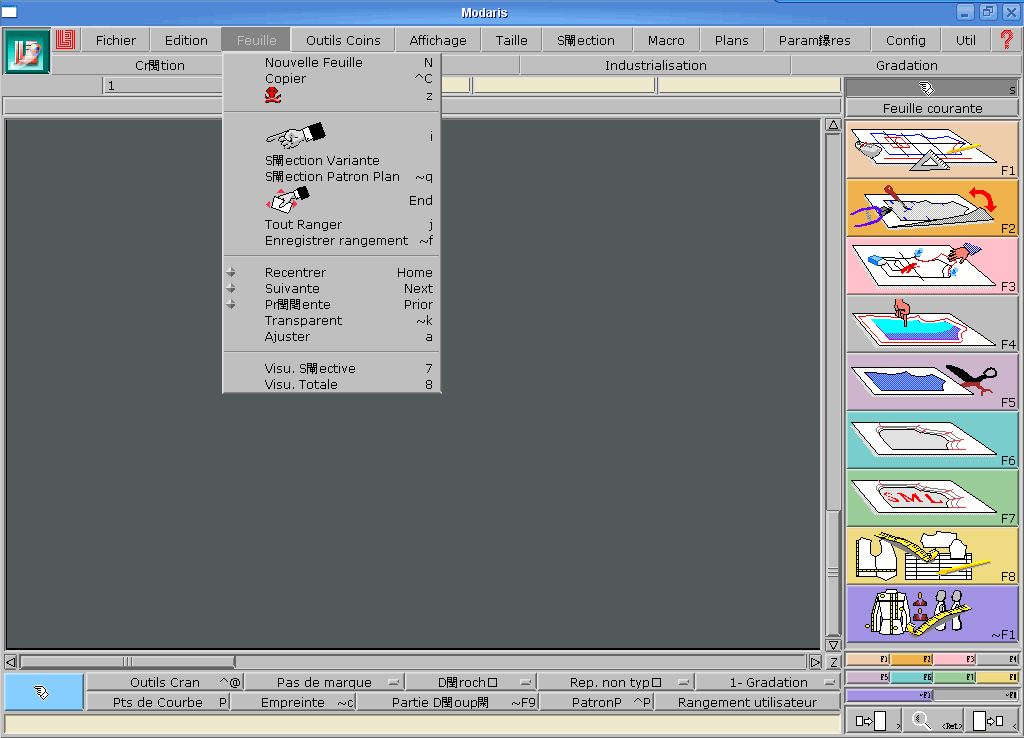The width and height of the screenshot is (1024, 738).
Task: Click the small purple ~F1 color strip
Action: tap(890, 696)
